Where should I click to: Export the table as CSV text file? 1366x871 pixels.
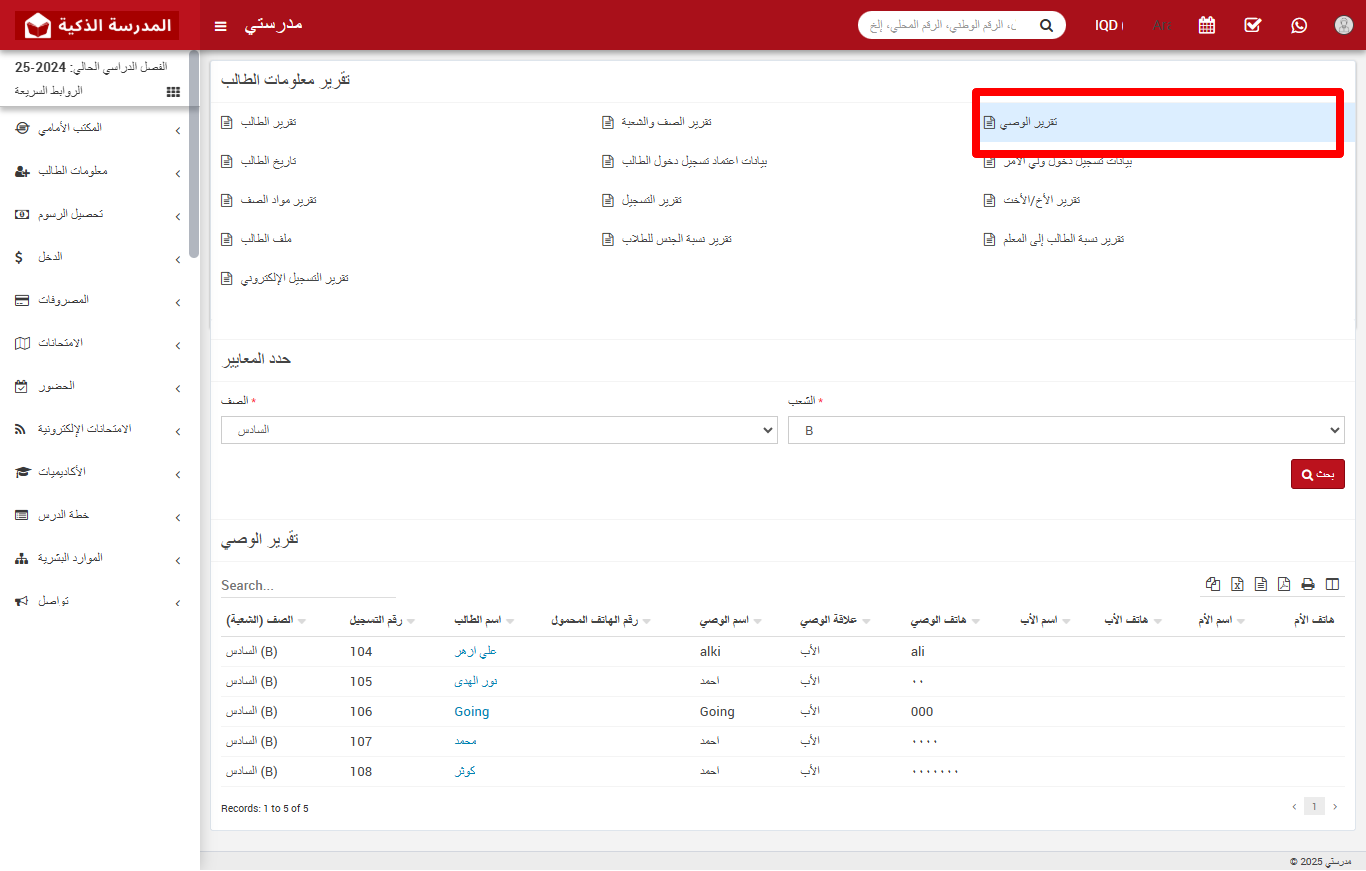1260,584
